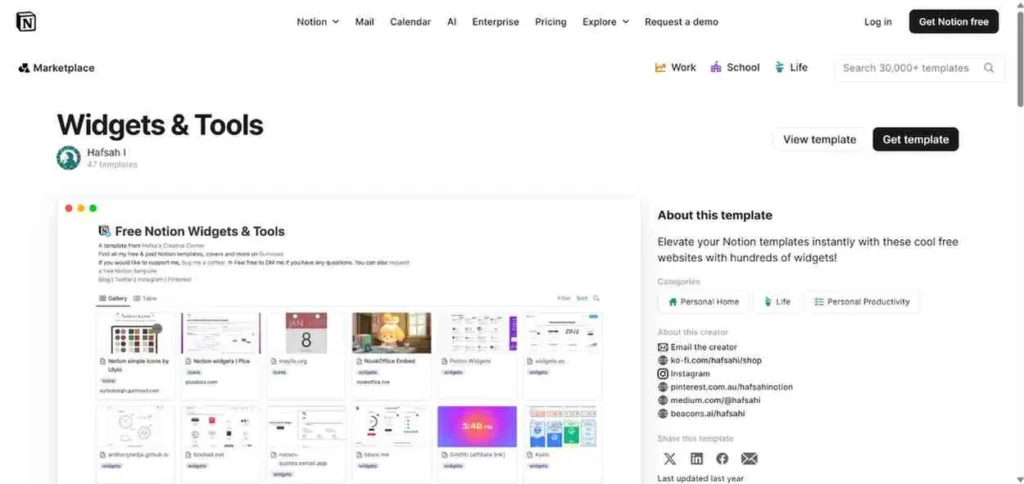Click the Notion logo in the header
Viewport: 1024px width, 484px height.
(26, 22)
